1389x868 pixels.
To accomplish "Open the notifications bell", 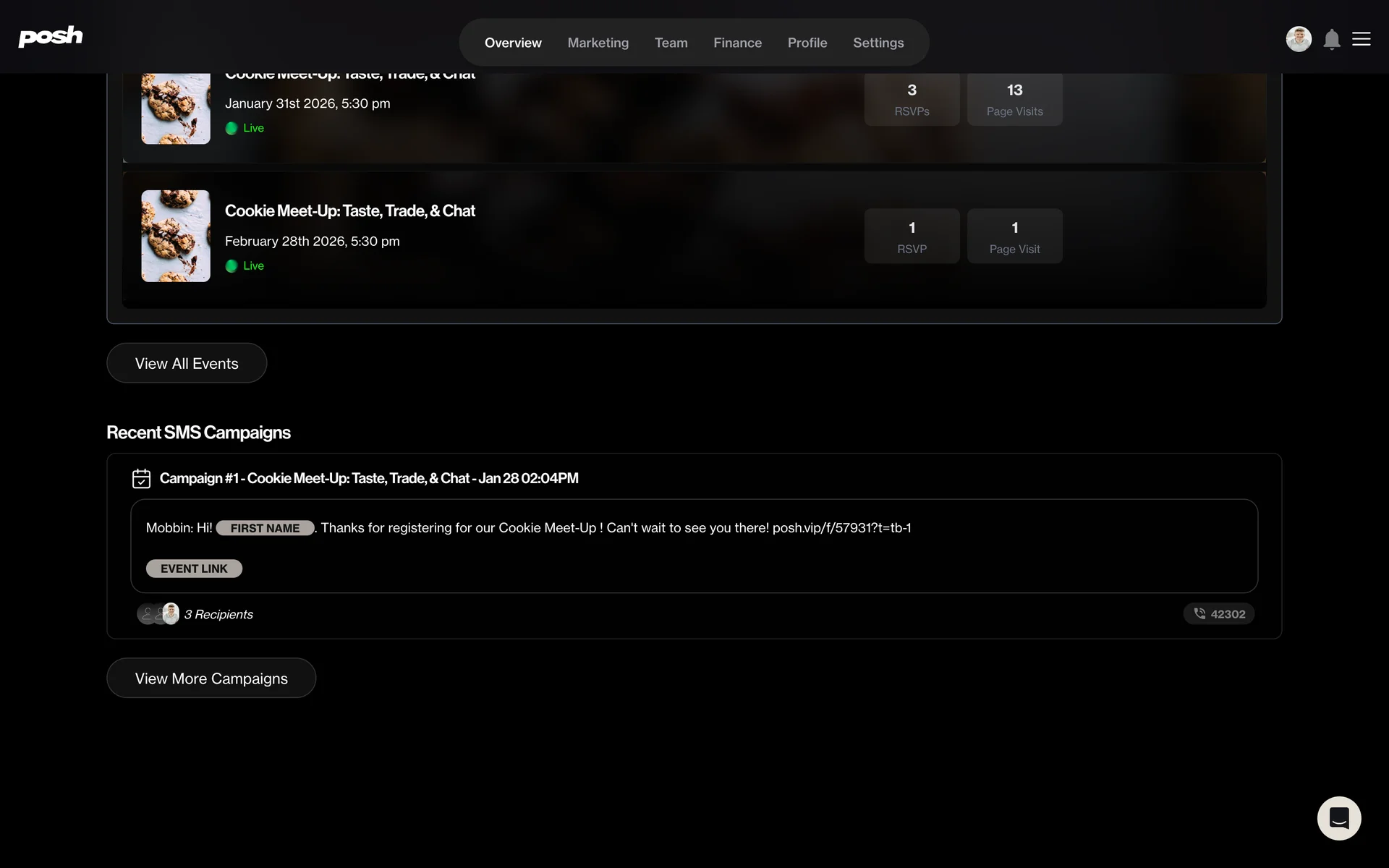I will point(1332,39).
